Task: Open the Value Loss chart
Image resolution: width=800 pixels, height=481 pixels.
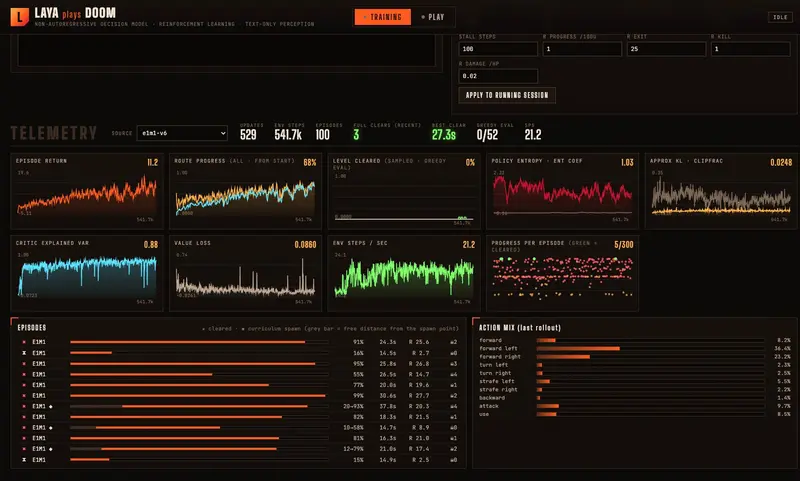Action: tap(245, 273)
